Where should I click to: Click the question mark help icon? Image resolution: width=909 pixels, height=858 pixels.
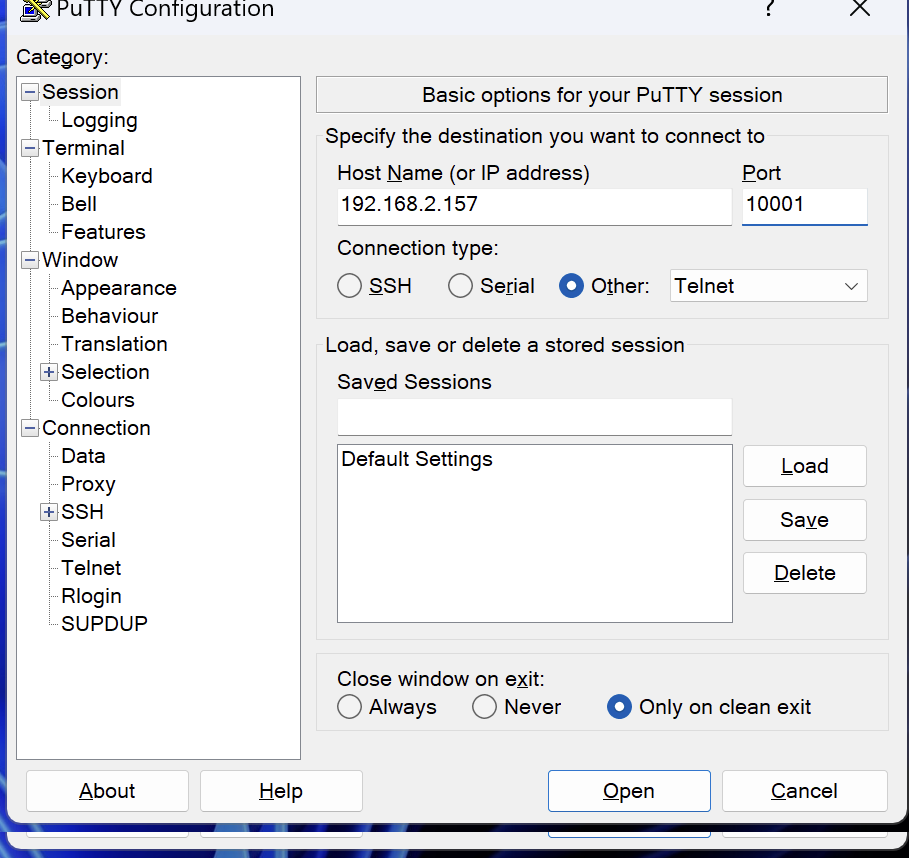point(769,9)
